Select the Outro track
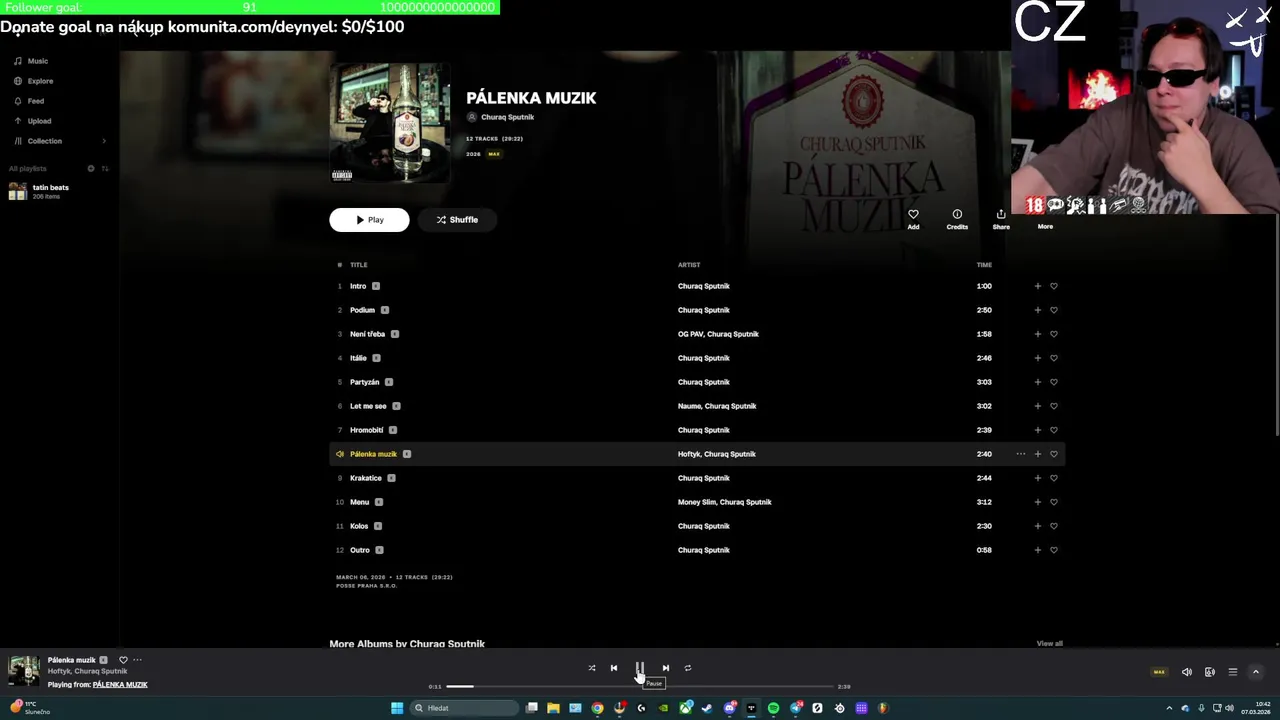The height and width of the screenshot is (720, 1280). pyautogui.click(x=360, y=550)
